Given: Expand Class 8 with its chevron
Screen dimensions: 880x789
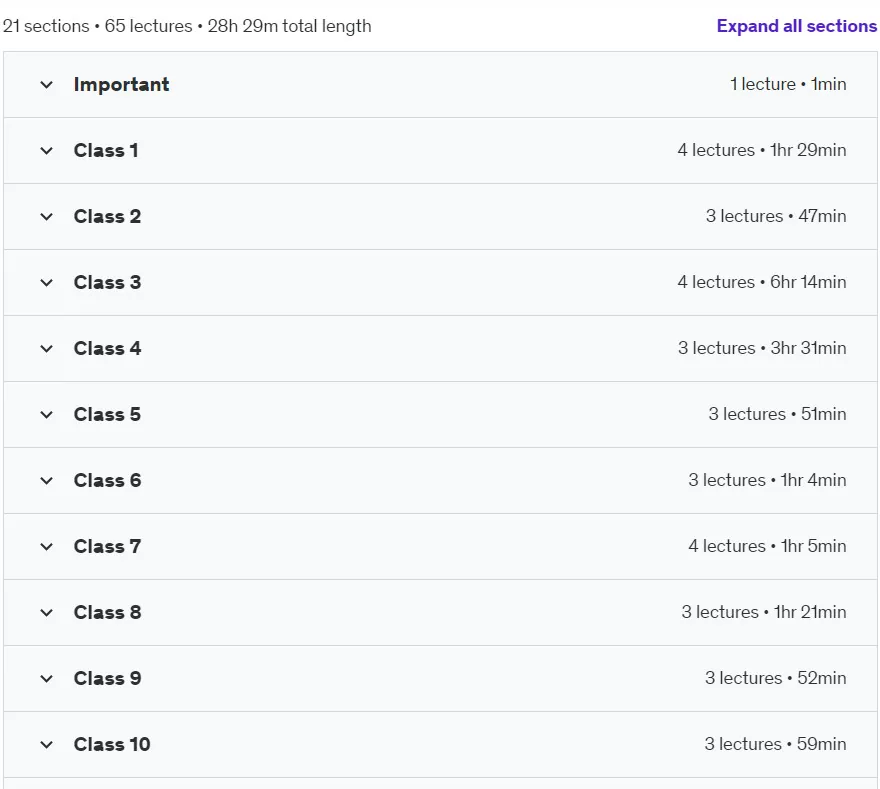Looking at the screenshot, I should (x=47, y=613).
